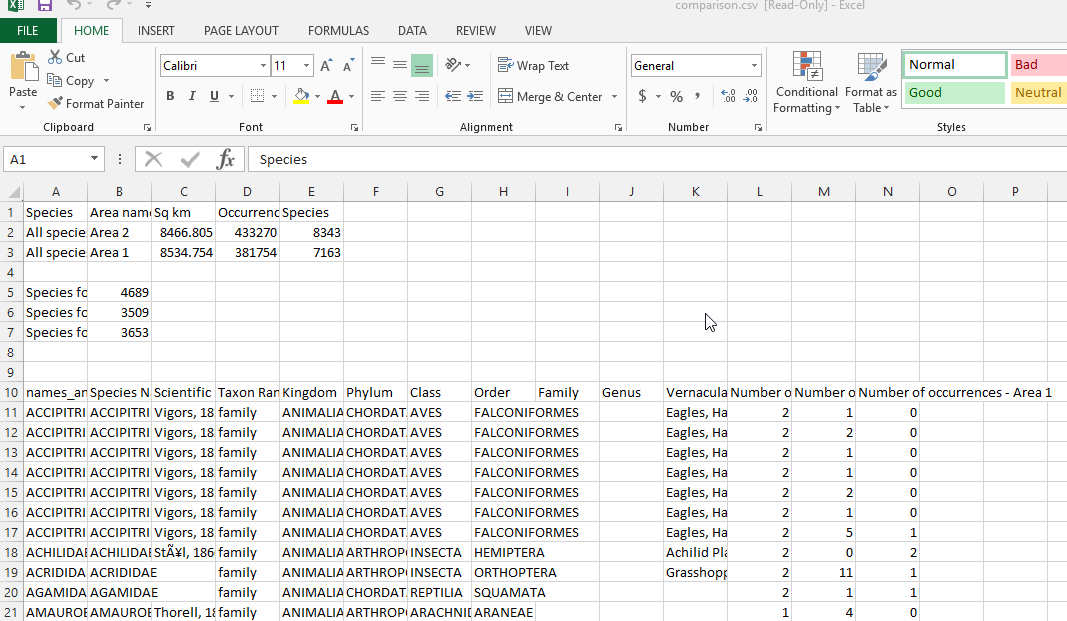Apply the Good cell style

click(x=955, y=93)
